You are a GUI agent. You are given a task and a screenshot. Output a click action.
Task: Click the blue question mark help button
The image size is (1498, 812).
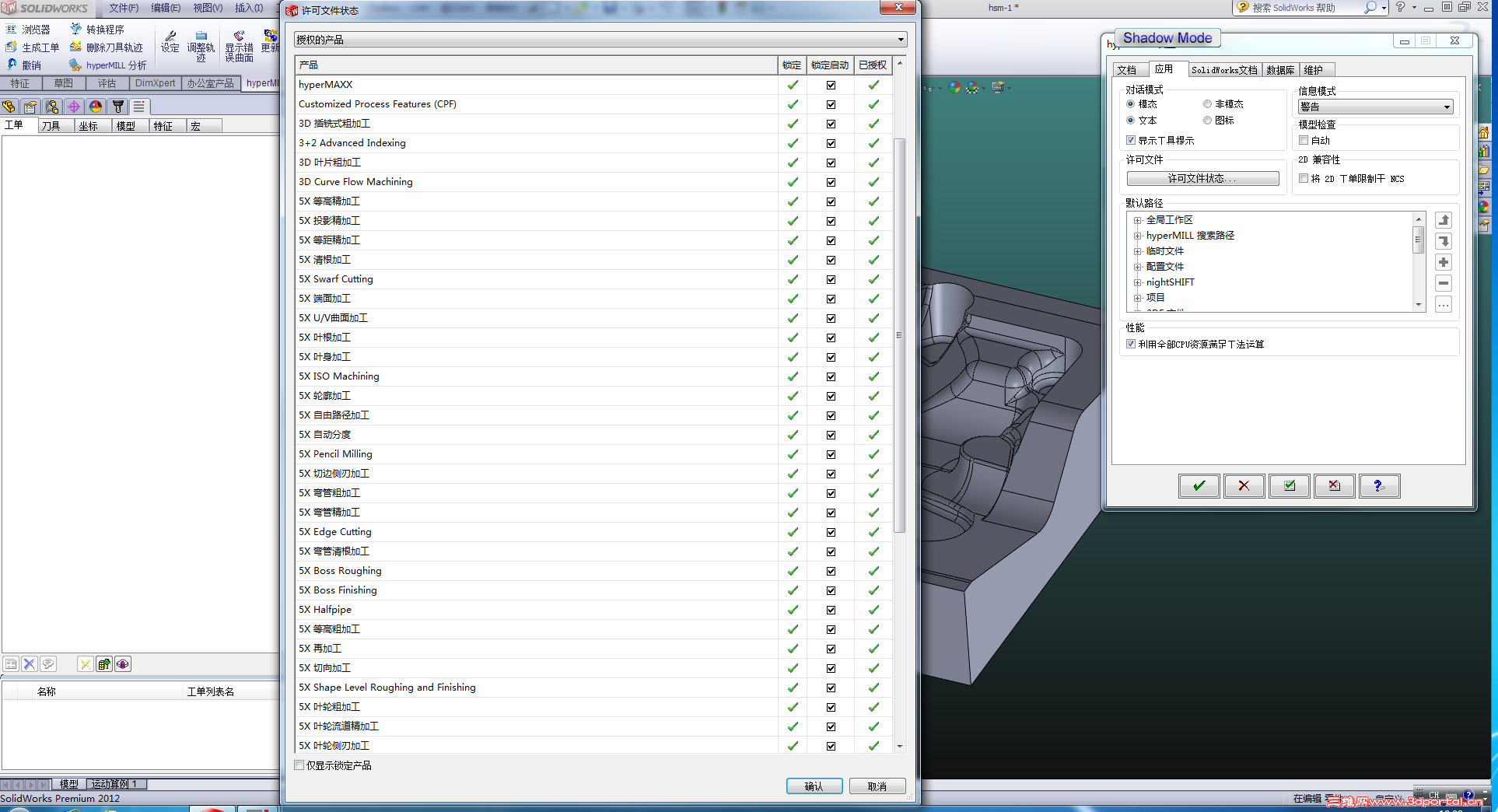[x=1379, y=486]
